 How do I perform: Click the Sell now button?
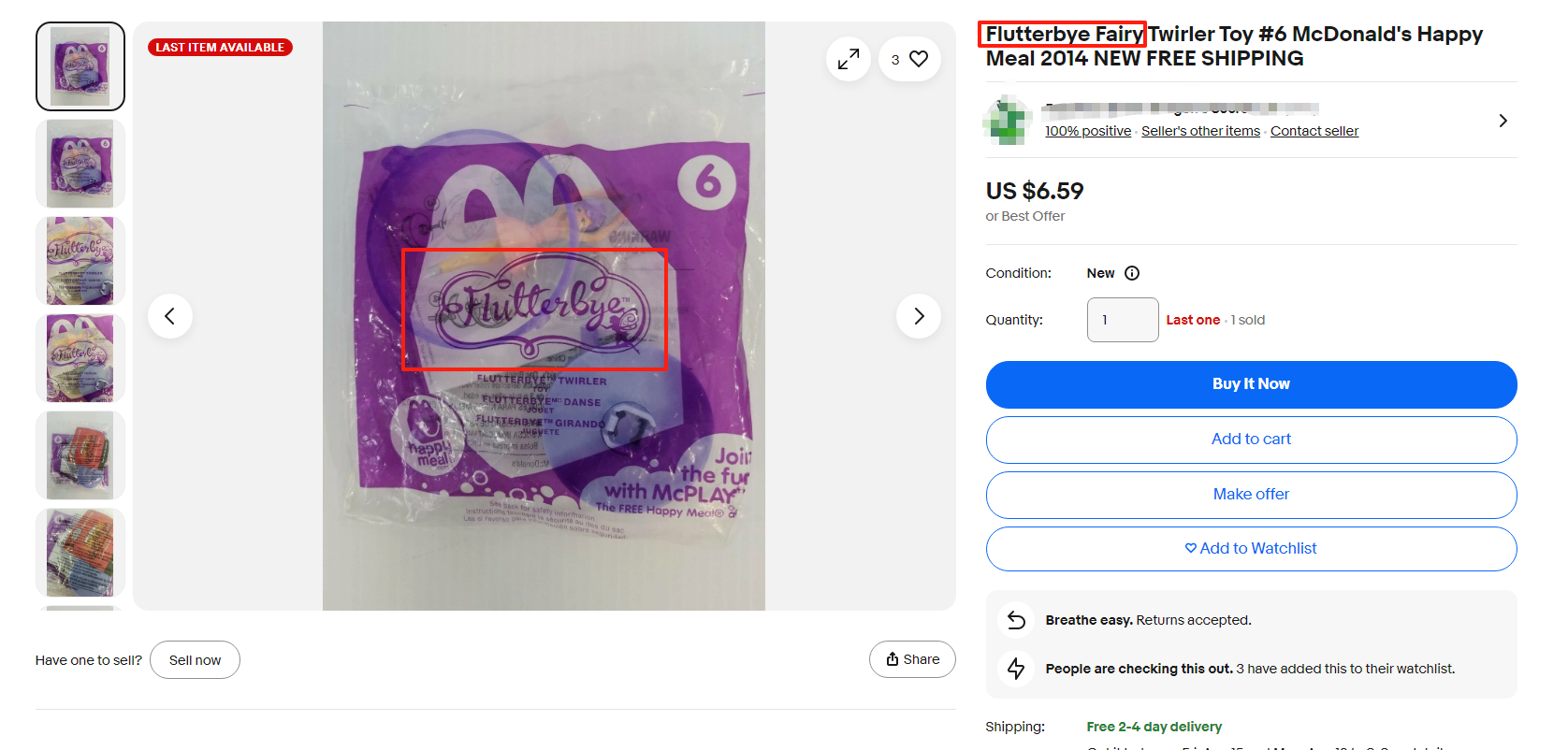(195, 659)
